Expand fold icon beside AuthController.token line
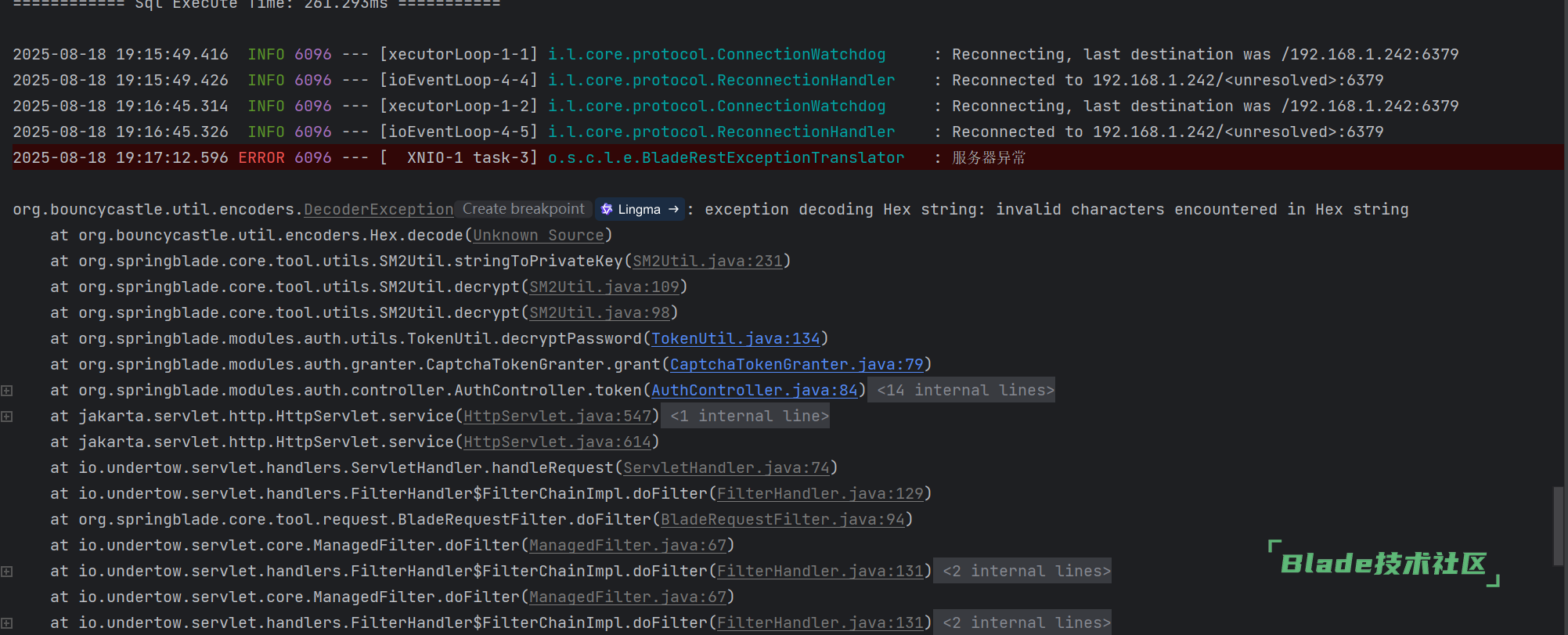This screenshot has height=635, width=1568. pyautogui.click(x=7, y=391)
